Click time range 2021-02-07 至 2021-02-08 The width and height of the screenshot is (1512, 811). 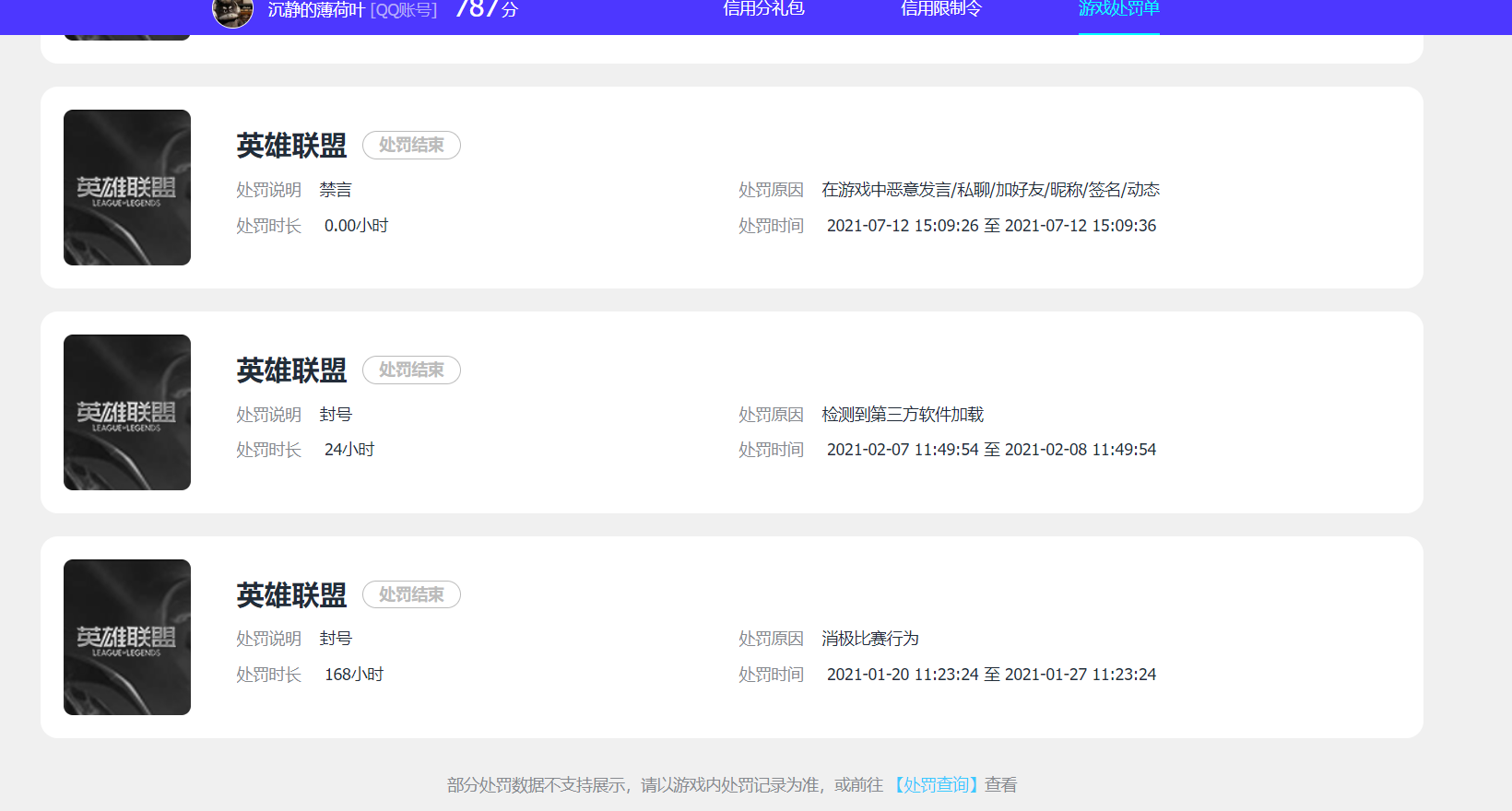click(x=991, y=450)
